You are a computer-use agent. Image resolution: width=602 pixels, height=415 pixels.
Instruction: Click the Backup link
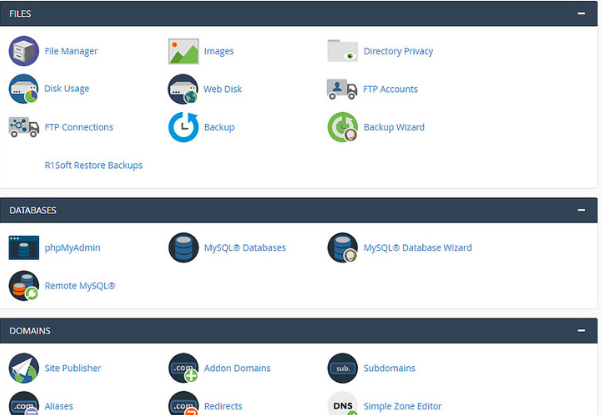click(x=219, y=127)
